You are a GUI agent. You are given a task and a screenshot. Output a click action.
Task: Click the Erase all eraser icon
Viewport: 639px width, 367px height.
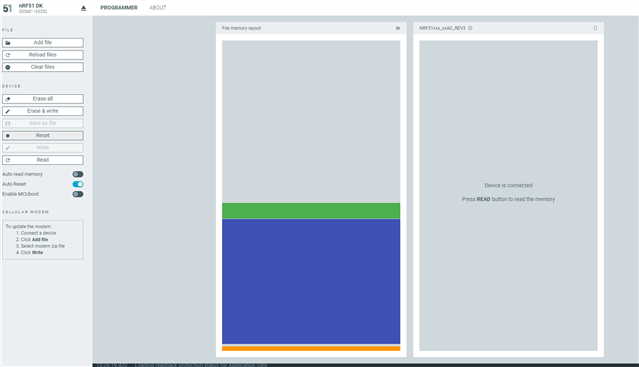(x=8, y=99)
